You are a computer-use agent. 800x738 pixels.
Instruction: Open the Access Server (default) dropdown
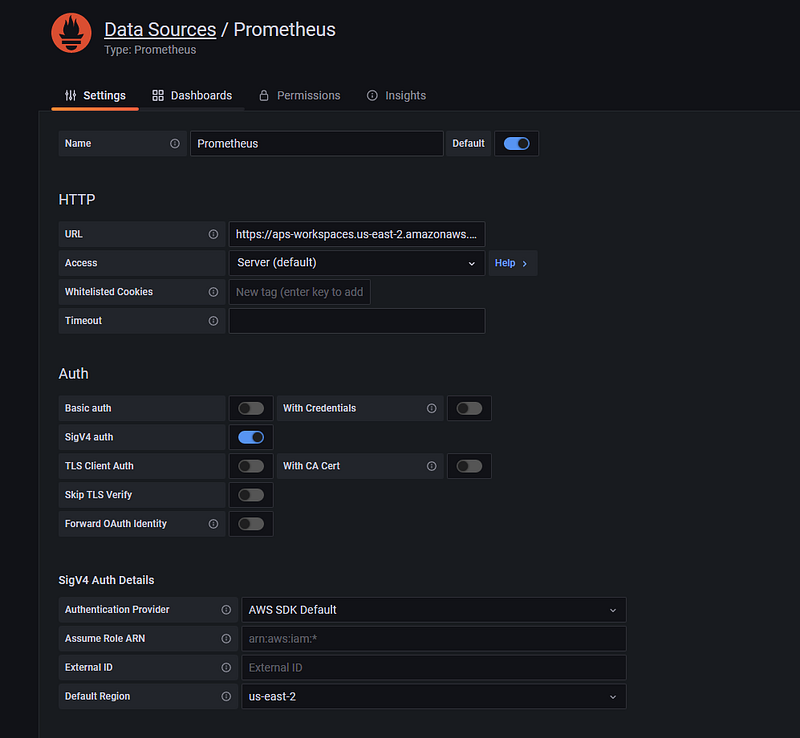point(357,263)
